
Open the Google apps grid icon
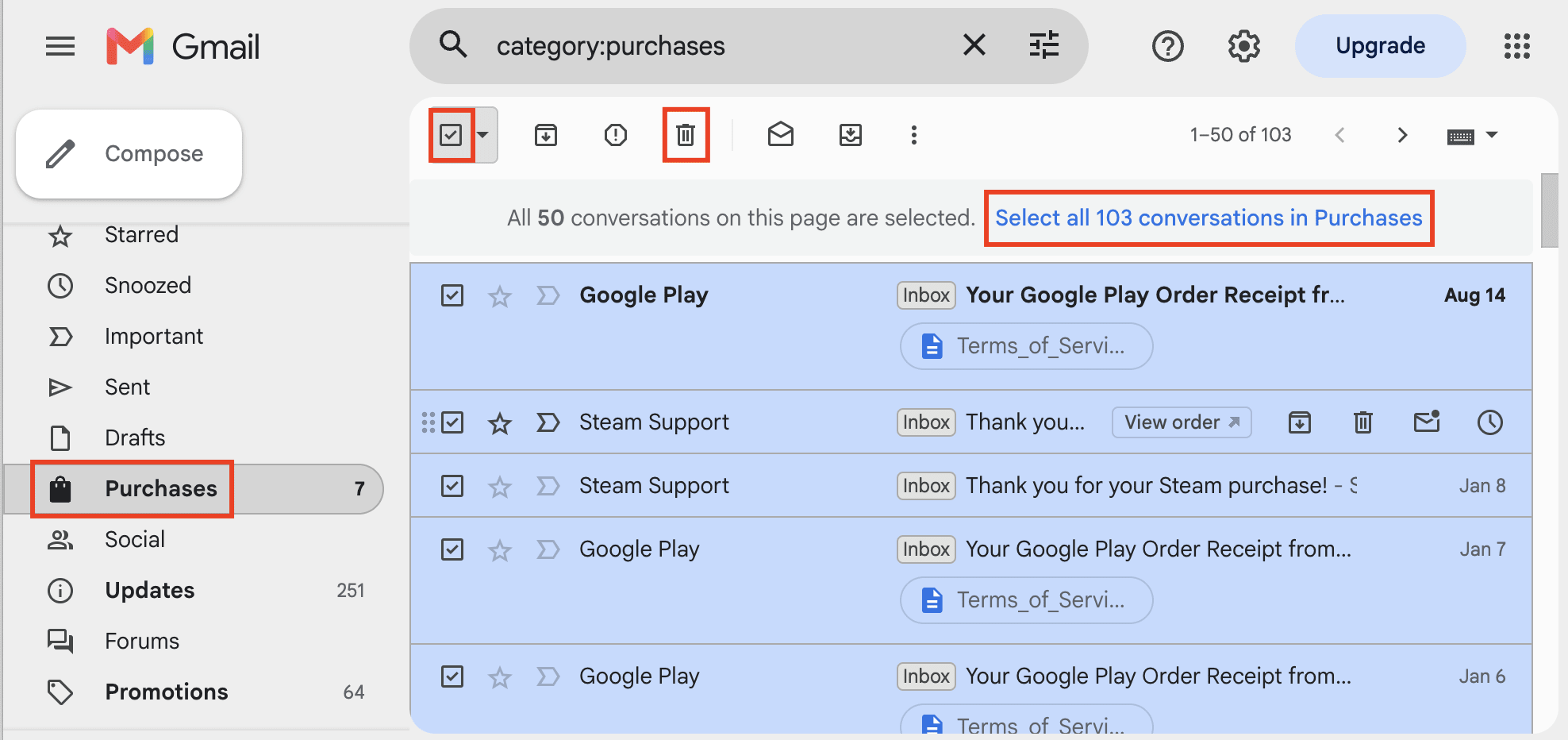coord(1516,47)
